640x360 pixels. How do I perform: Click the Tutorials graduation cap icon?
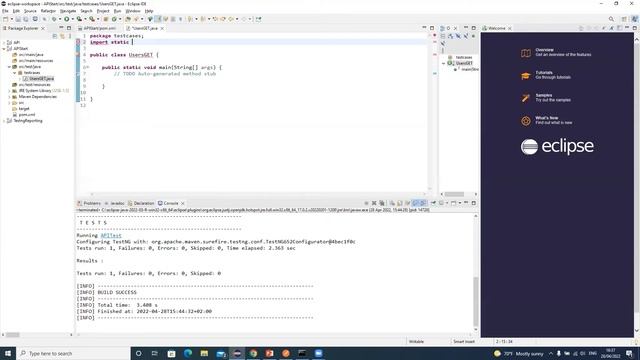526,76
